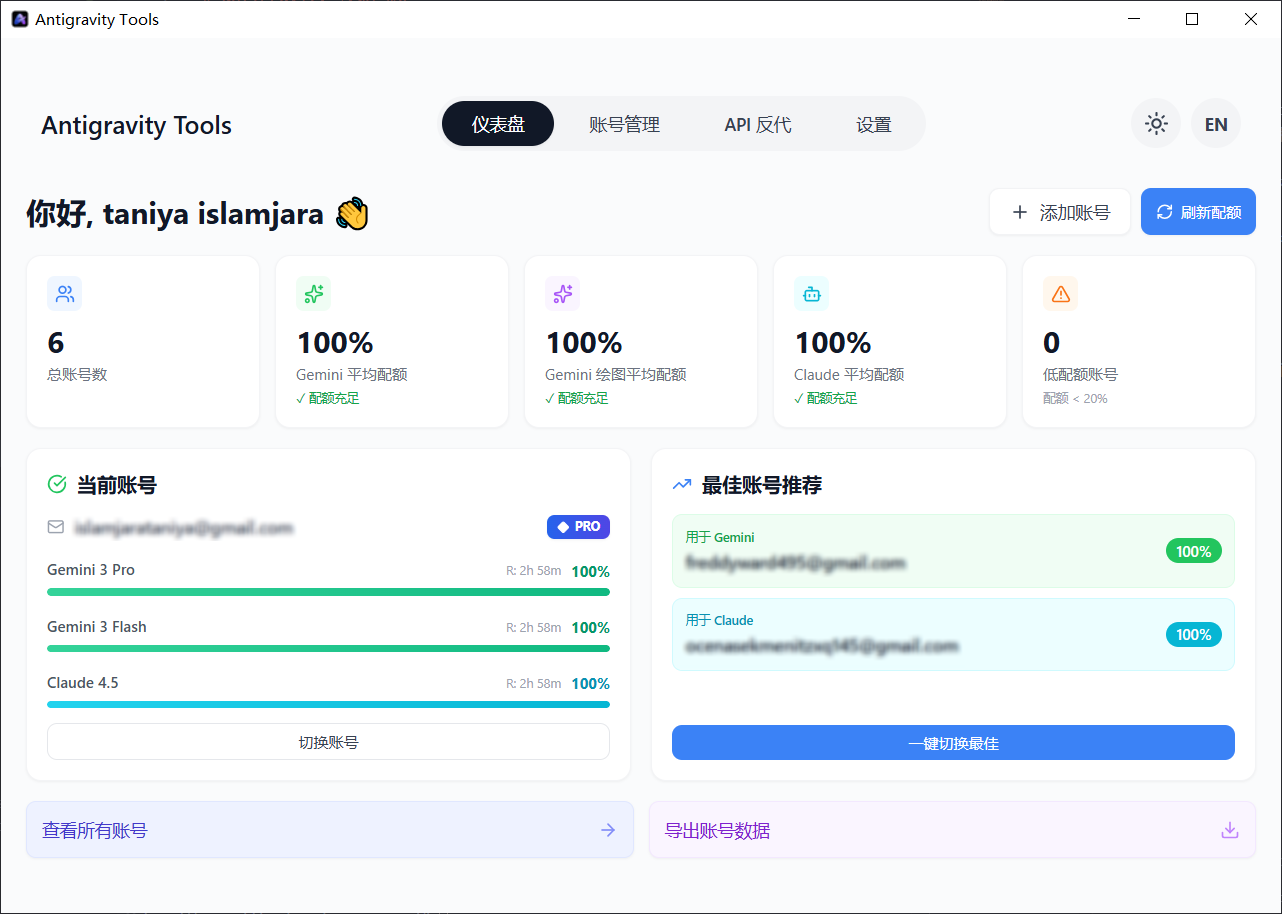
Task: Click the Gemini average quota sparkle icon
Action: pos(314,294)
